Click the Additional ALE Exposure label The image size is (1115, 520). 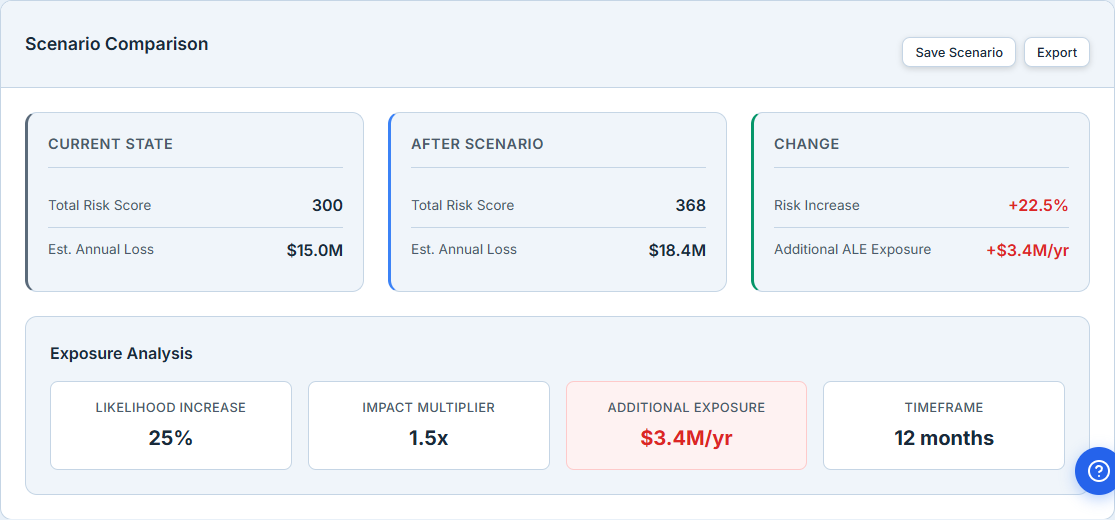[x=852, y=250]
